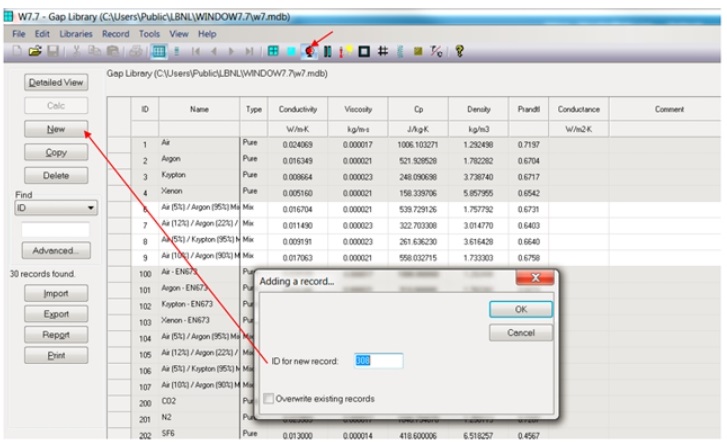Image resolution: width=727 pixels, height=447 pixels.
Task: Expand the Find field dropdown showing ID
Action: coord(92,208)
